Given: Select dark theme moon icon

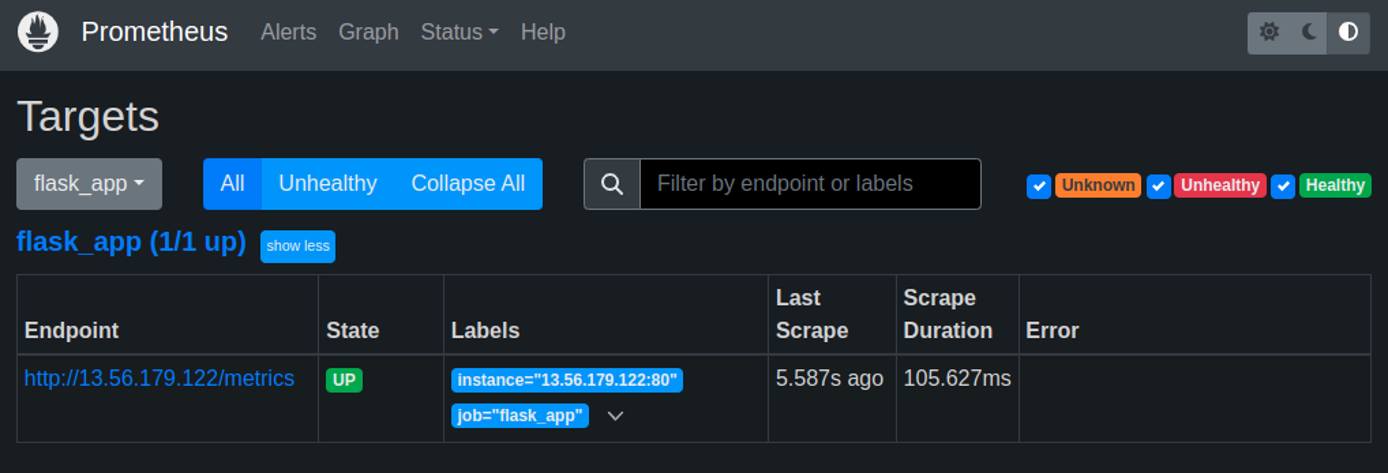Looking at the screenshot, I should tap(1309, 32).
